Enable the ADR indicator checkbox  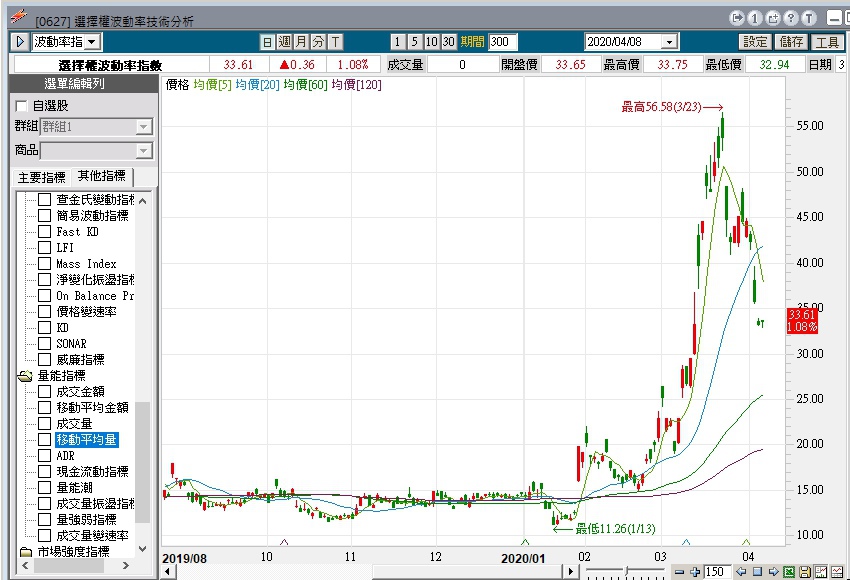(x=44, y=455)
